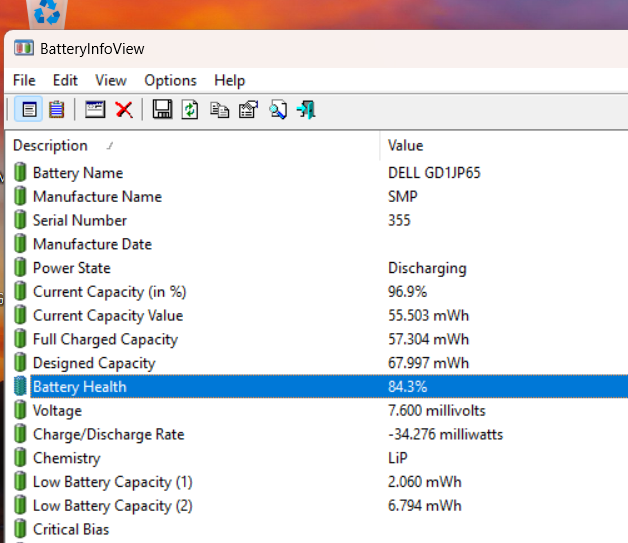
Task: Switch to the Show Battery Log view icon
Action: [x=56, y=109]
